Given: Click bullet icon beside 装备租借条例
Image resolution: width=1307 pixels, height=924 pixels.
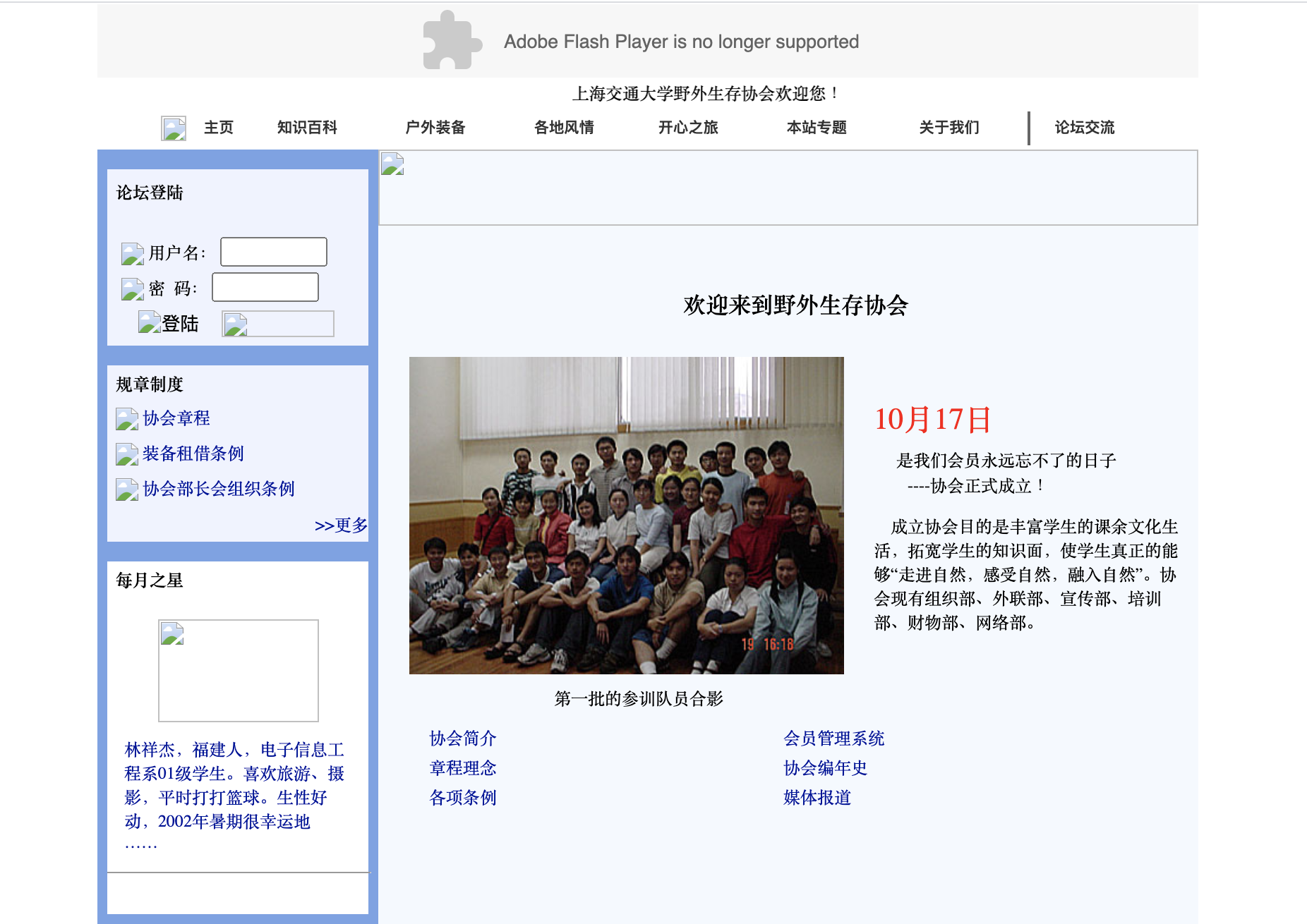Looking at the screenshot, I should 127,454.
